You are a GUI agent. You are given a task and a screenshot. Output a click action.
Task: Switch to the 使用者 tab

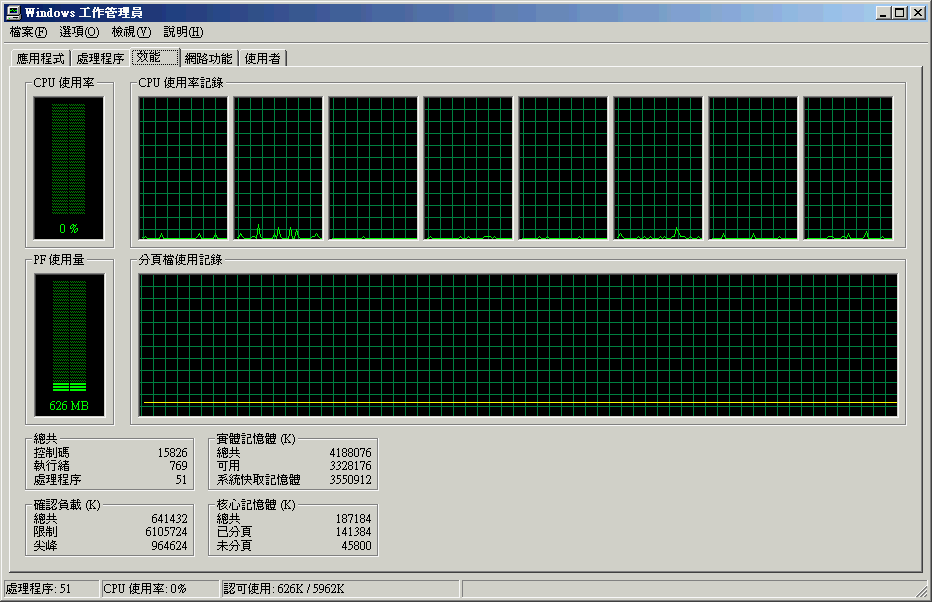point(263,58)
